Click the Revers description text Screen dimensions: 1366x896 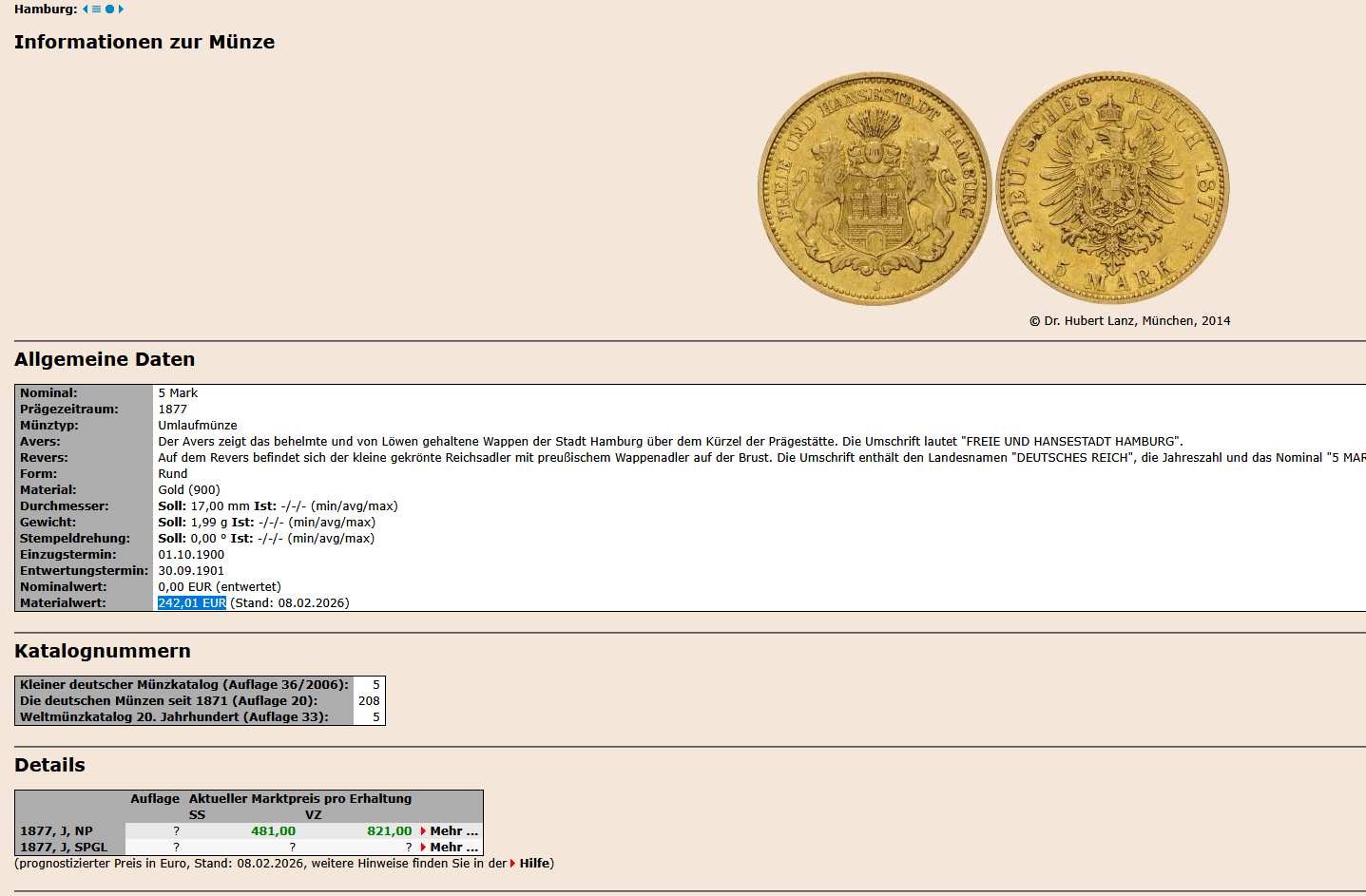click(x=761, y=458)
